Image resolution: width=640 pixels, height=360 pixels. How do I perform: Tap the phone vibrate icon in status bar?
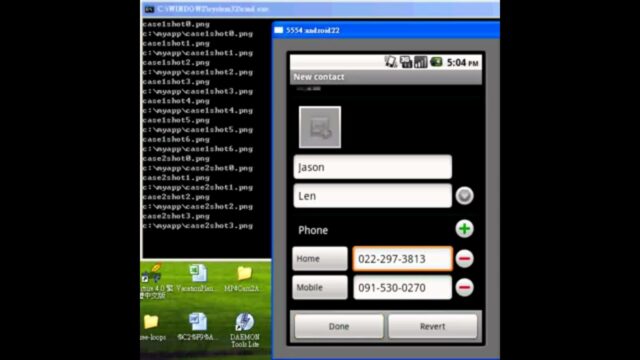(391, 62)
